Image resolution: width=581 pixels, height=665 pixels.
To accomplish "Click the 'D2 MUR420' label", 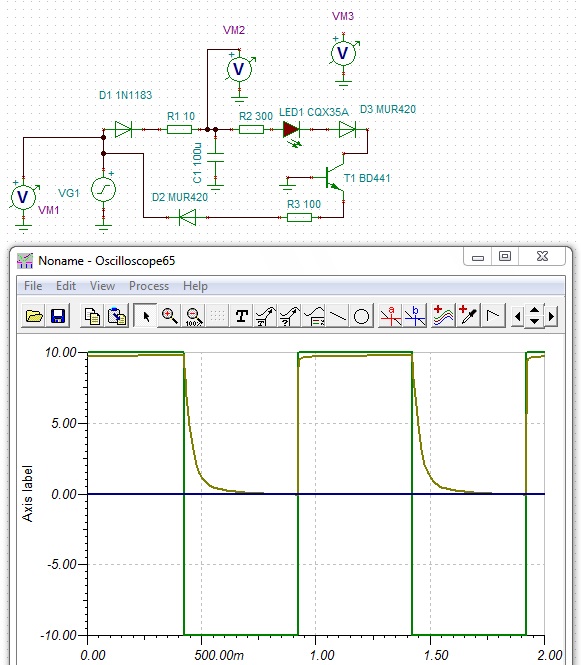I will 180,197.
